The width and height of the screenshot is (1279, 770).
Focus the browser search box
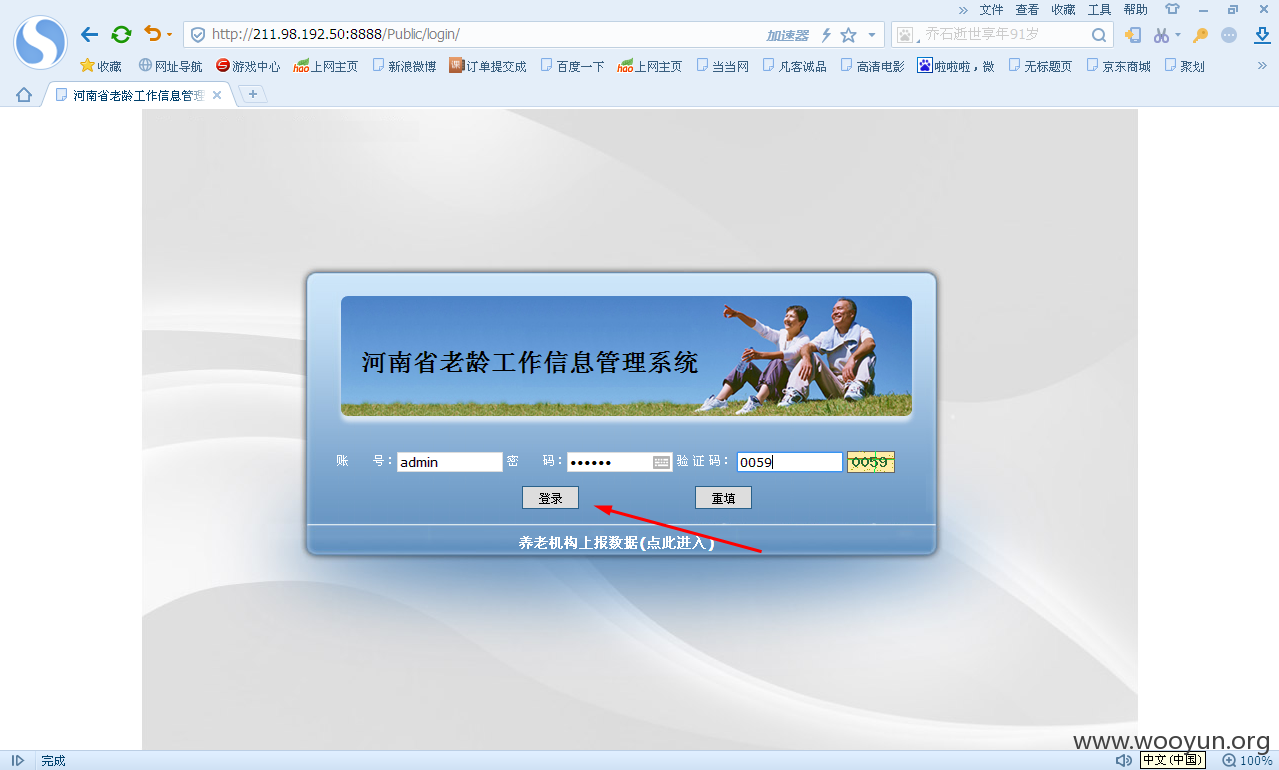click(x=1003, y=35)
